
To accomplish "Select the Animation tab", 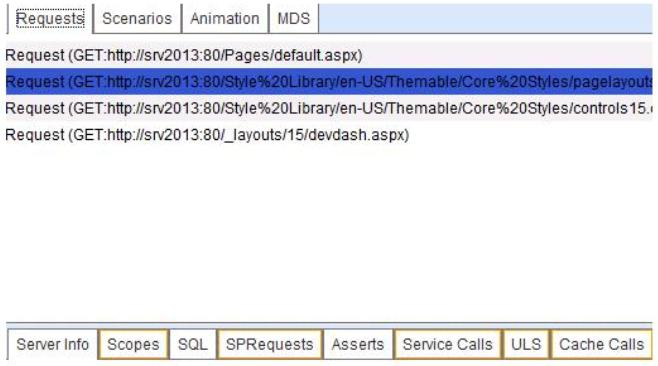I will [225, 18].
